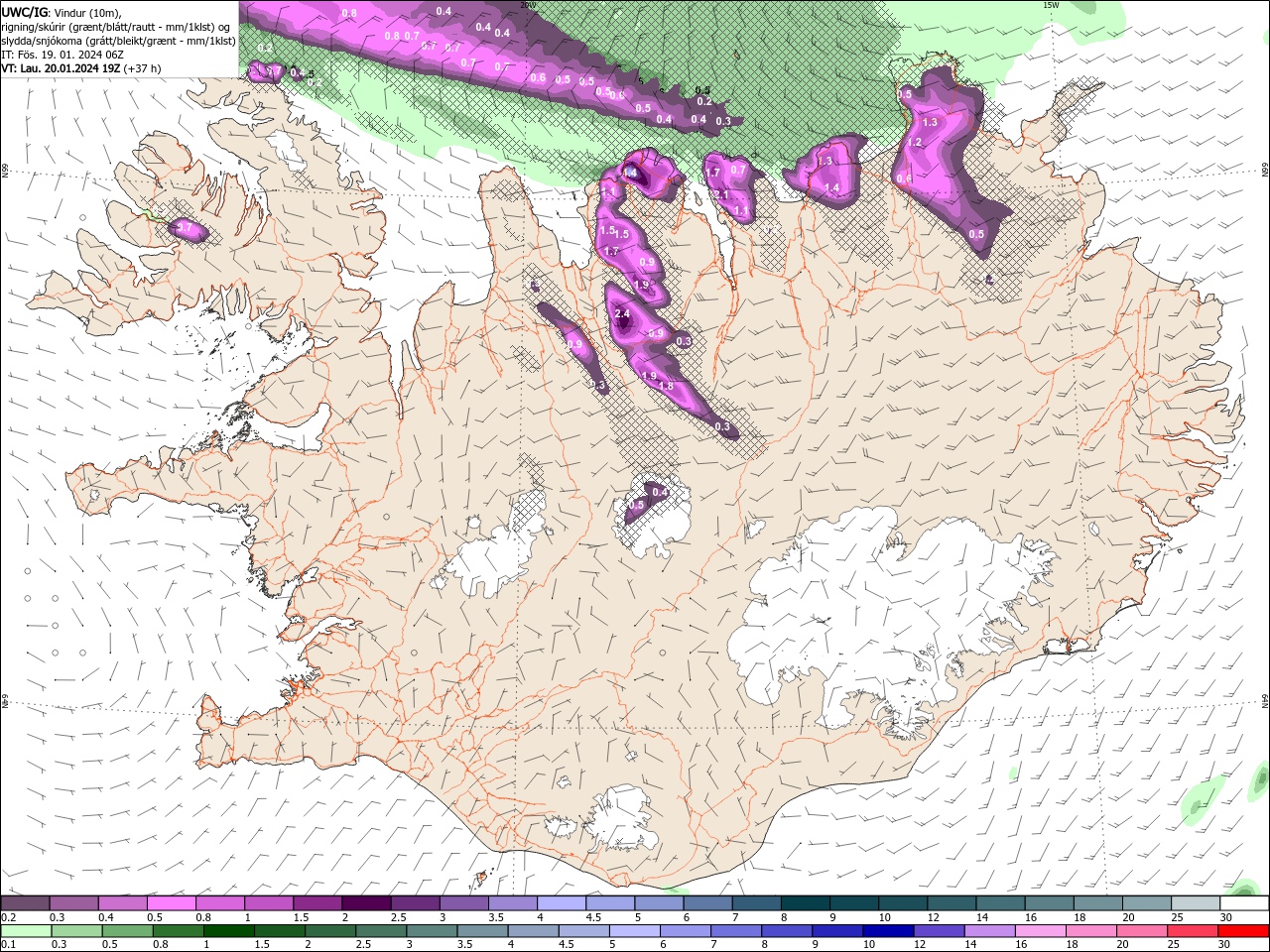Viewport: 1270px width, 952px height.
Task: Click the '(+37 h)' forecast offset text
Action: pyautogui.click(x=143, y=68)
